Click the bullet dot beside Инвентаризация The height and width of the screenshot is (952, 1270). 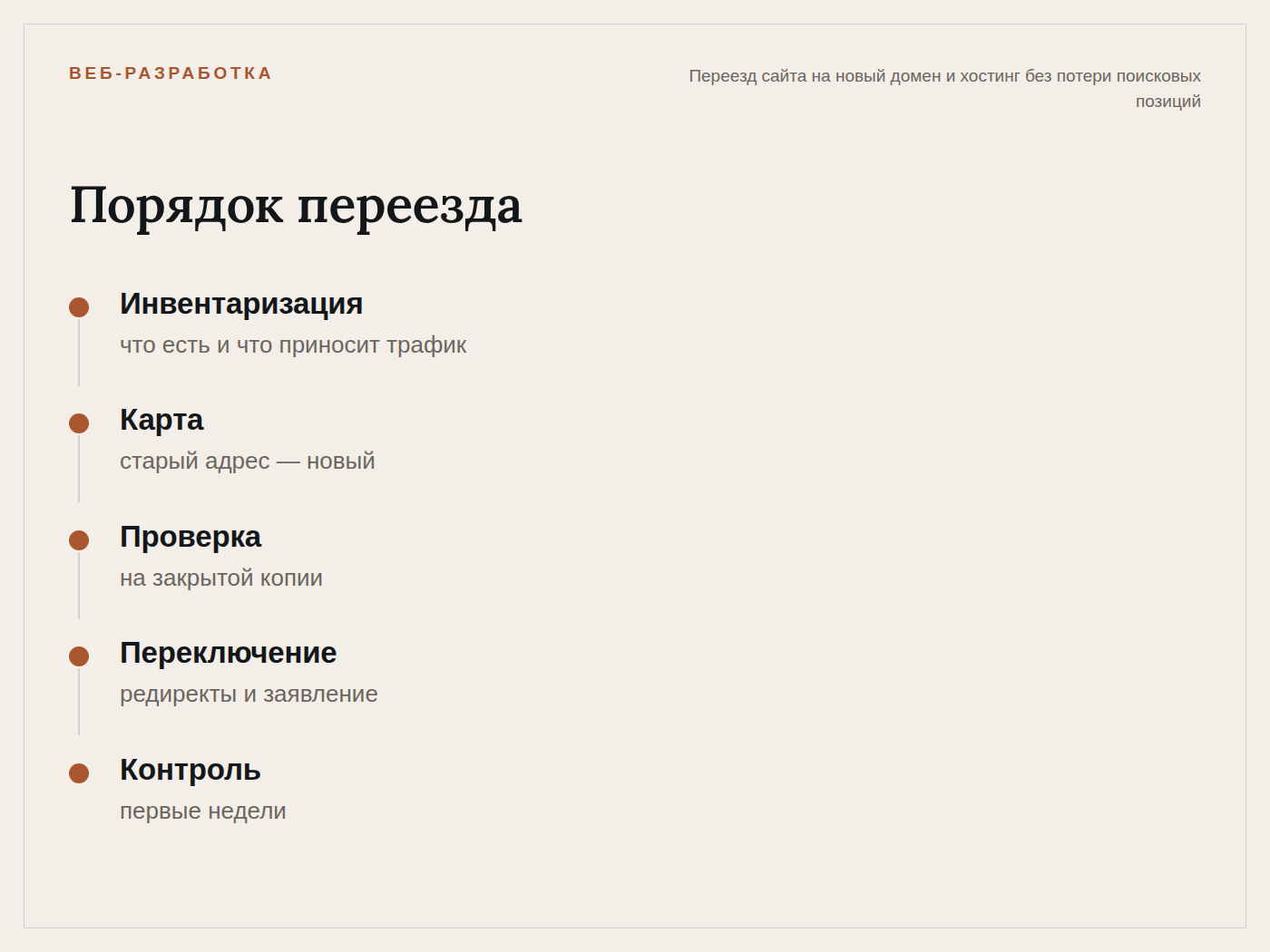pyautogui.click(x=79, y=307)
